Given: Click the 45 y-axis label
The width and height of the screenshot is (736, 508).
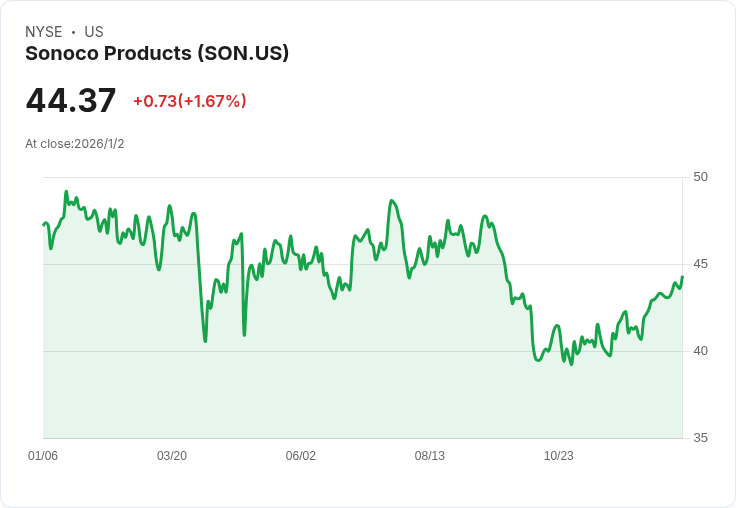Looking at the screenshot, I should [700, 264].
